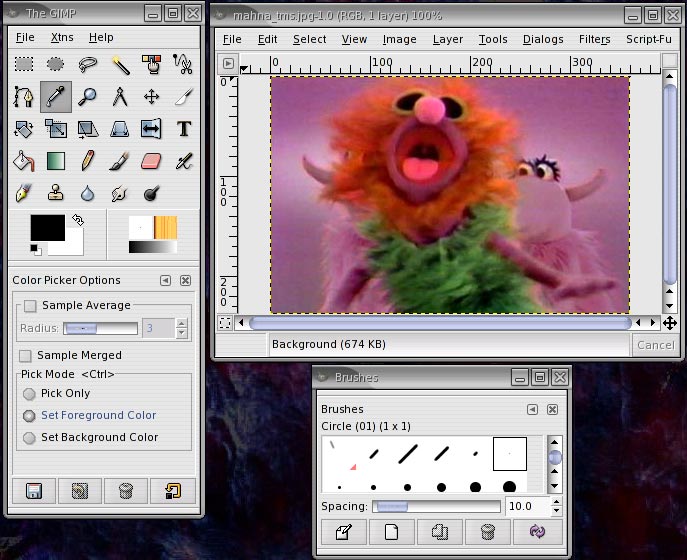Select the Blur/Sharpen droplet tool
This screenshot has height=560, width=687.
pos(88,193)
